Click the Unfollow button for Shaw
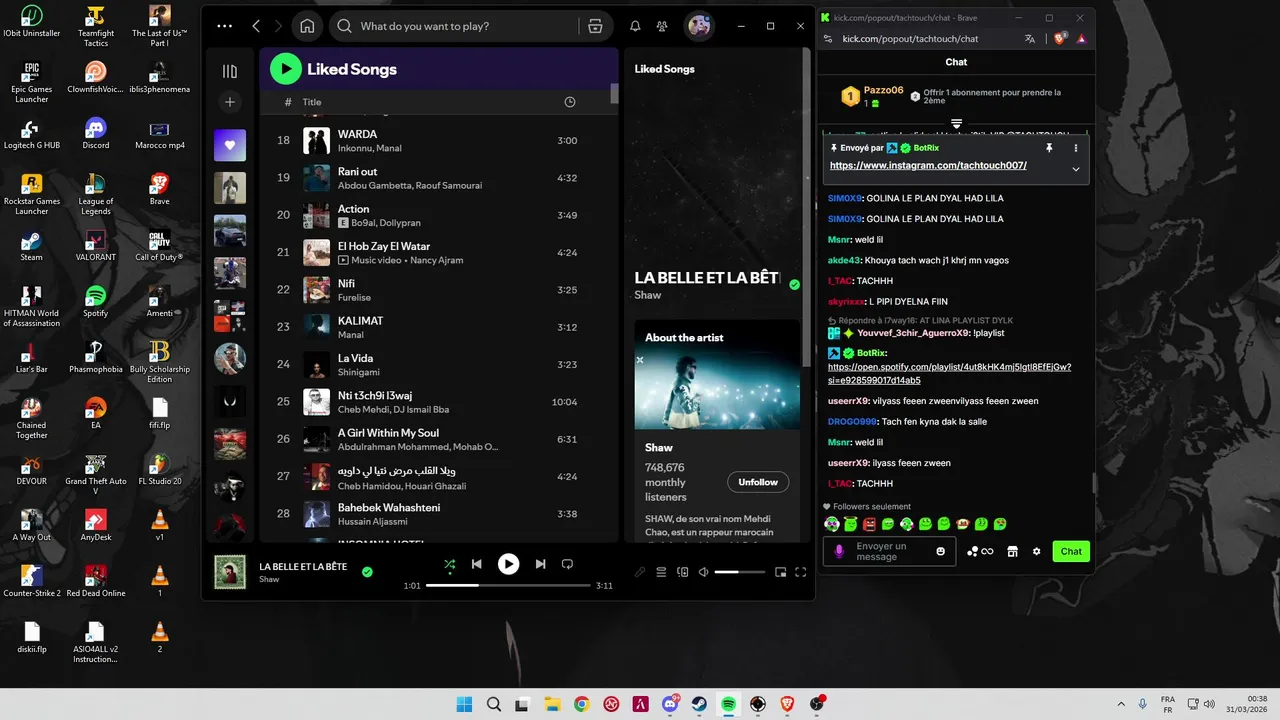The image size is (1280, 720). 758,482
